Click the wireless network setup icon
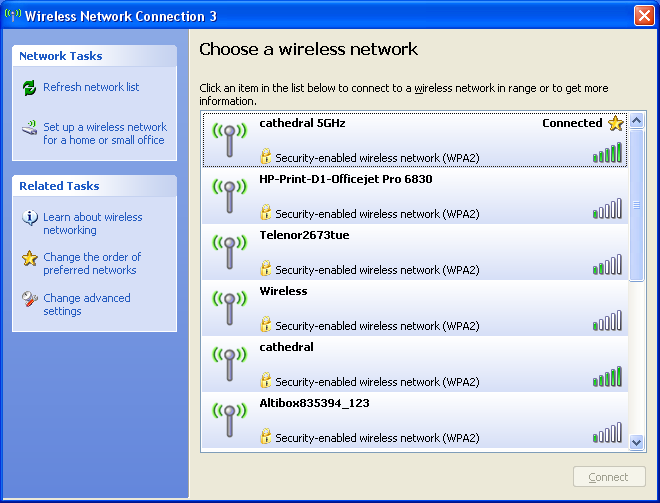The width and height of the screenshot is (660, 503). (x=29, y=128)
